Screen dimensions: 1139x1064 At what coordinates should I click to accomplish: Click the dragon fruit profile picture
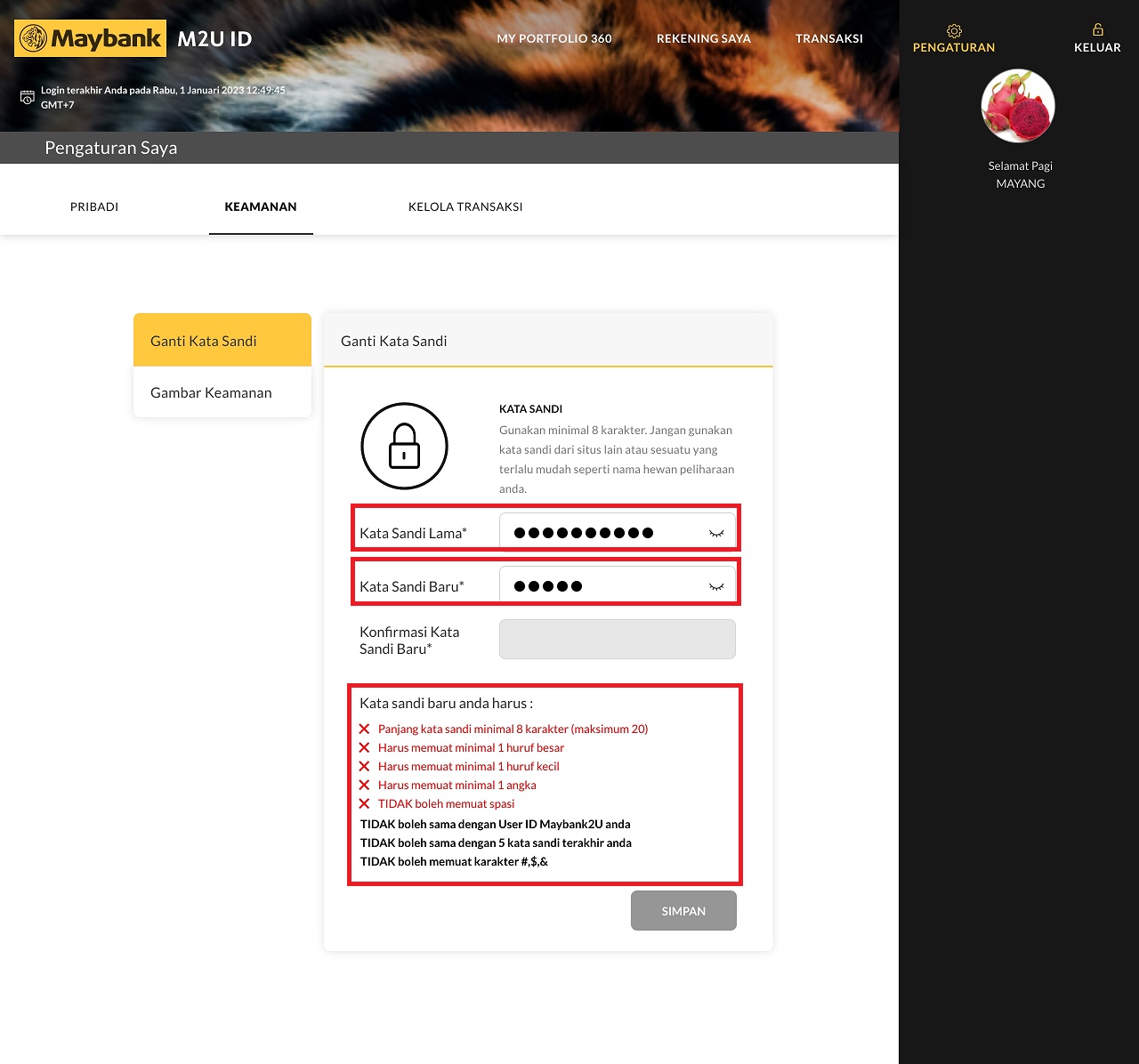tap(1018, 106)
